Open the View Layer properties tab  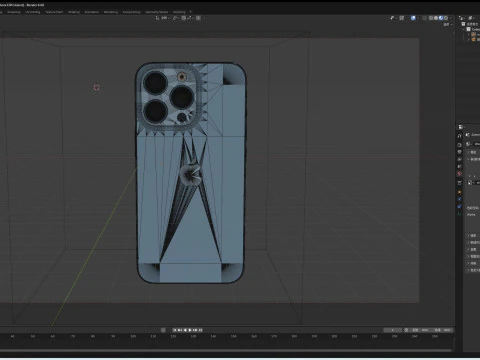(459, 159)
